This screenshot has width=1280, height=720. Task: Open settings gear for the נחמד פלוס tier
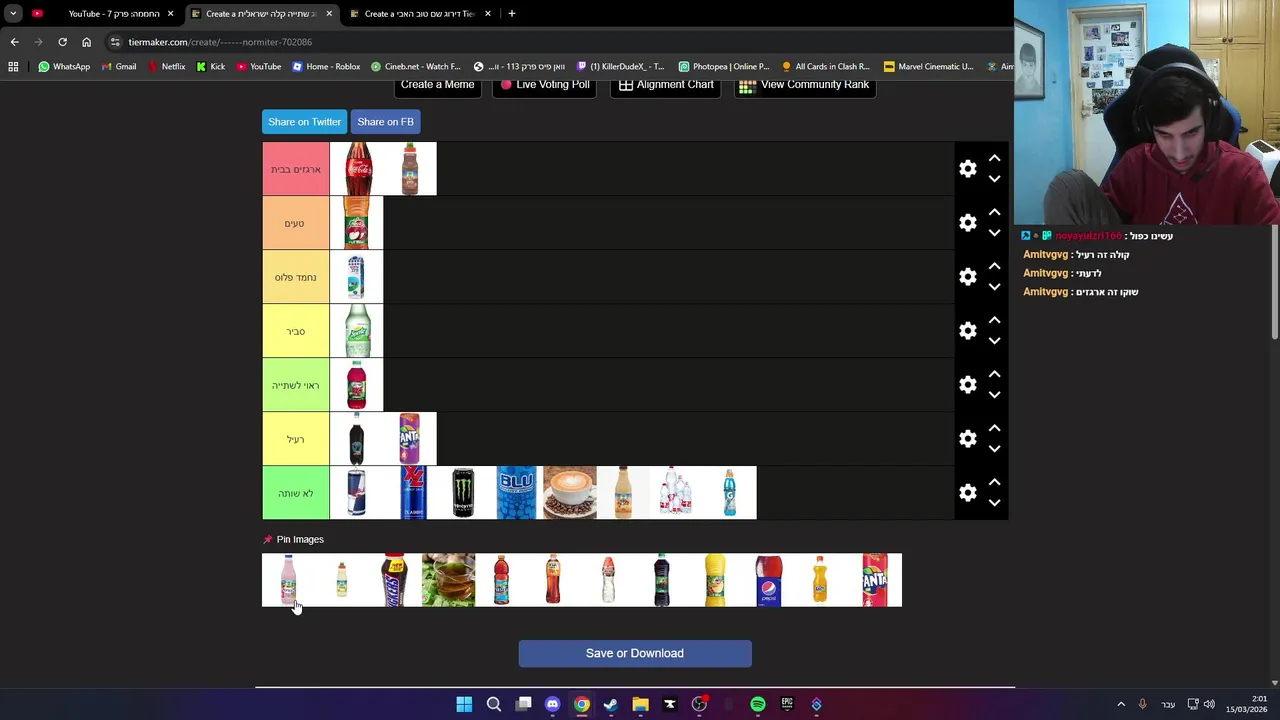[x=967, y=277]
